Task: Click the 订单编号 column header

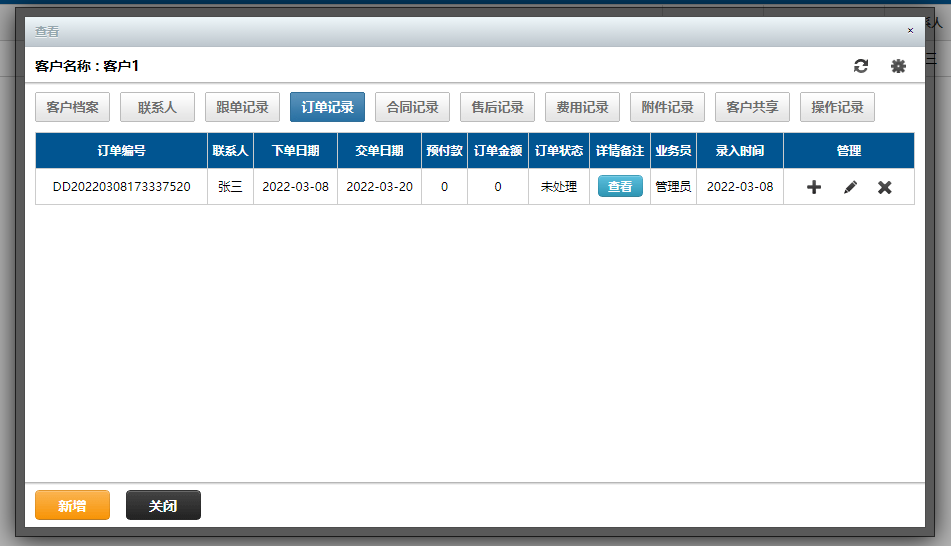Action: (x=121, y=150)
